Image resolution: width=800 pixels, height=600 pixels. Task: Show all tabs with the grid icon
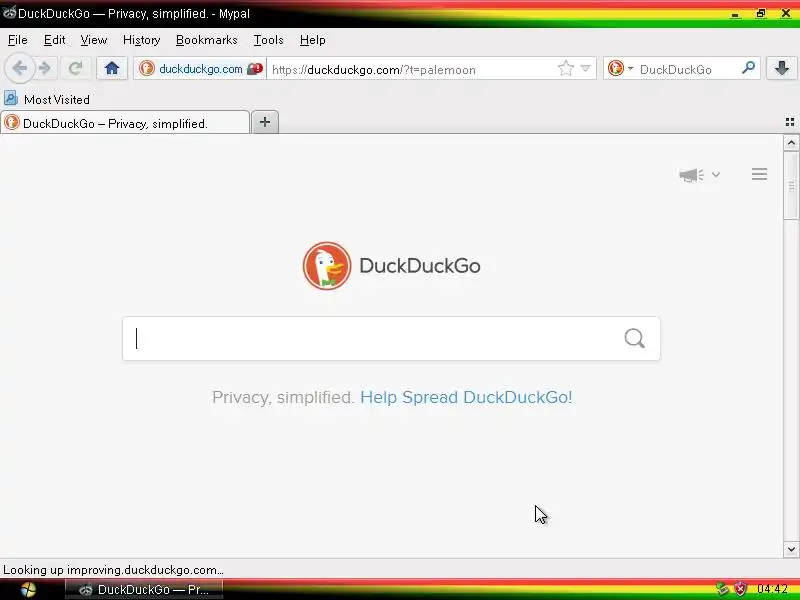790,121
